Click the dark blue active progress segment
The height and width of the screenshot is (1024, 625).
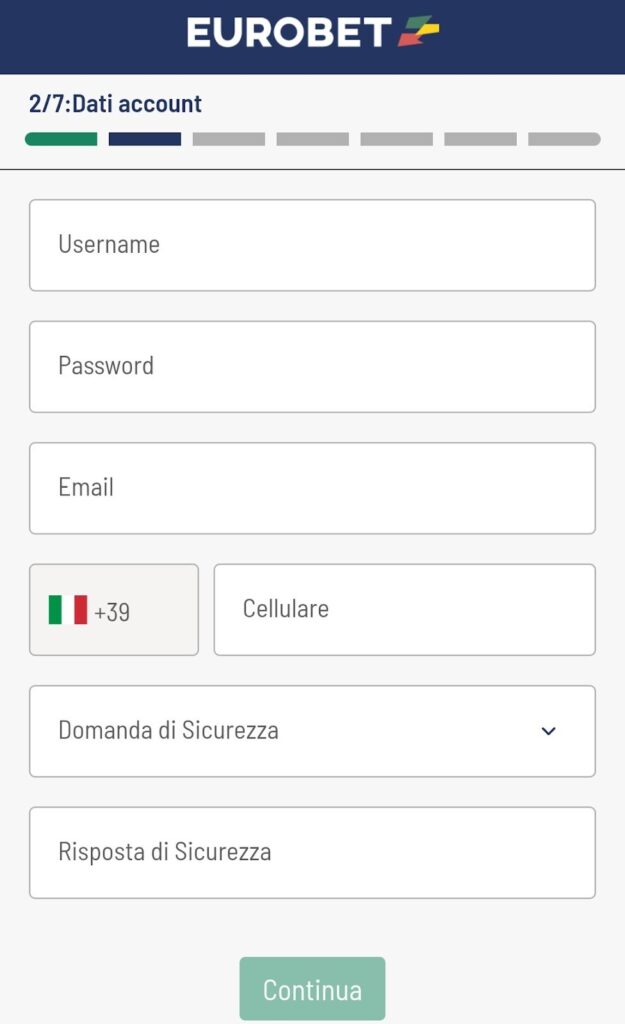[144, 139]
